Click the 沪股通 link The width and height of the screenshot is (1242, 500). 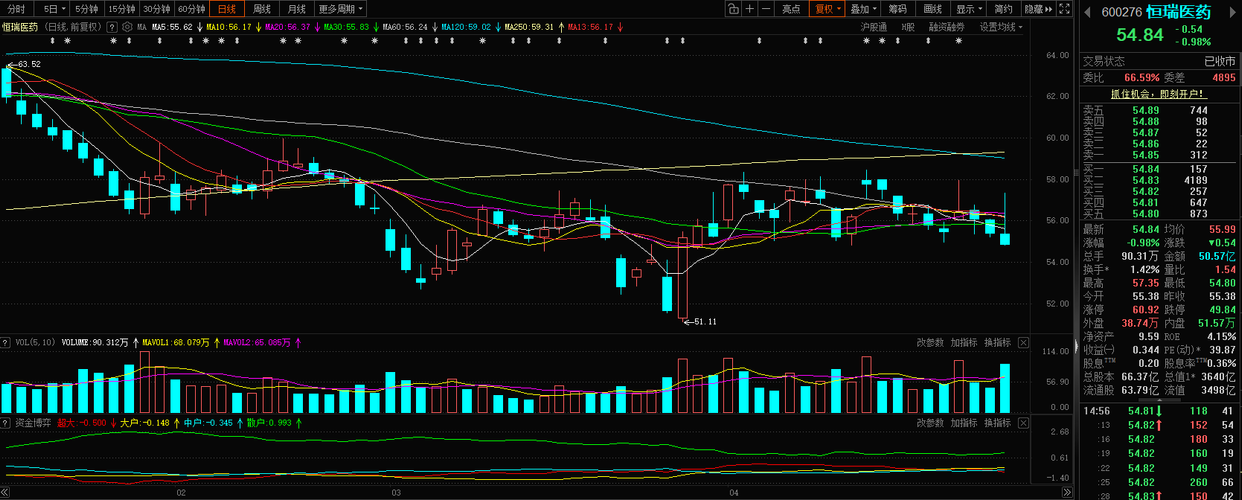click(x=873, y=27)
